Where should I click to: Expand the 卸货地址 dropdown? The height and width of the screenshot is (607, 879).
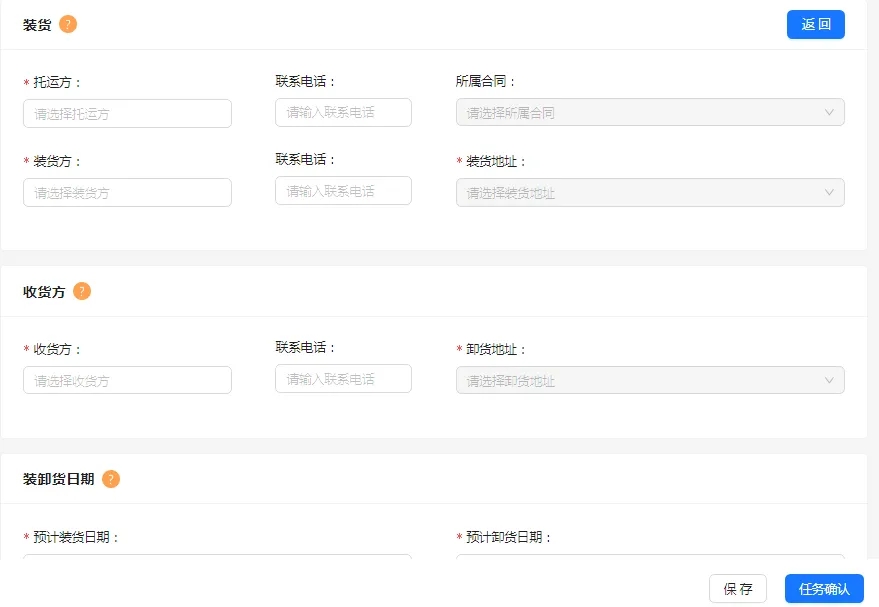649,380
